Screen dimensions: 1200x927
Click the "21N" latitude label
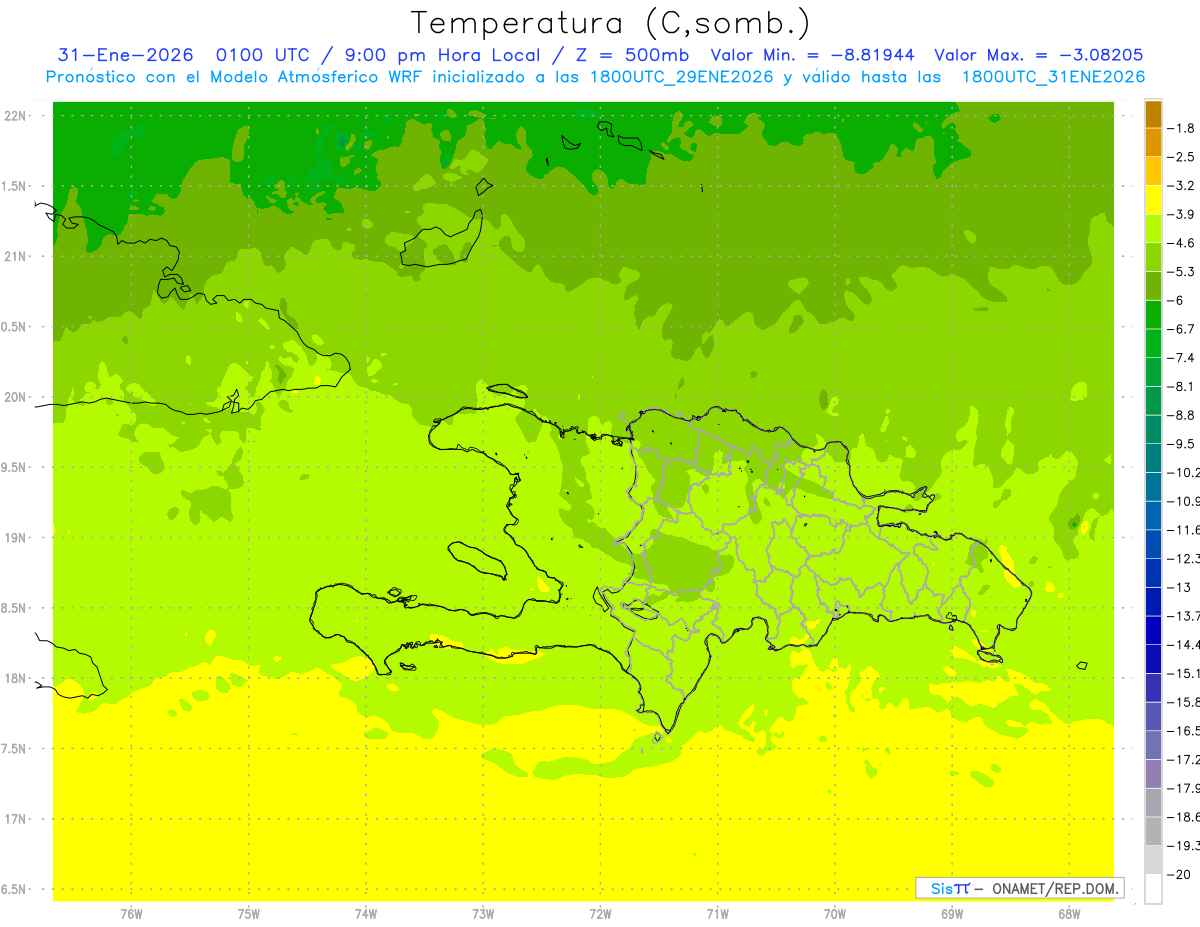(16, 257)
